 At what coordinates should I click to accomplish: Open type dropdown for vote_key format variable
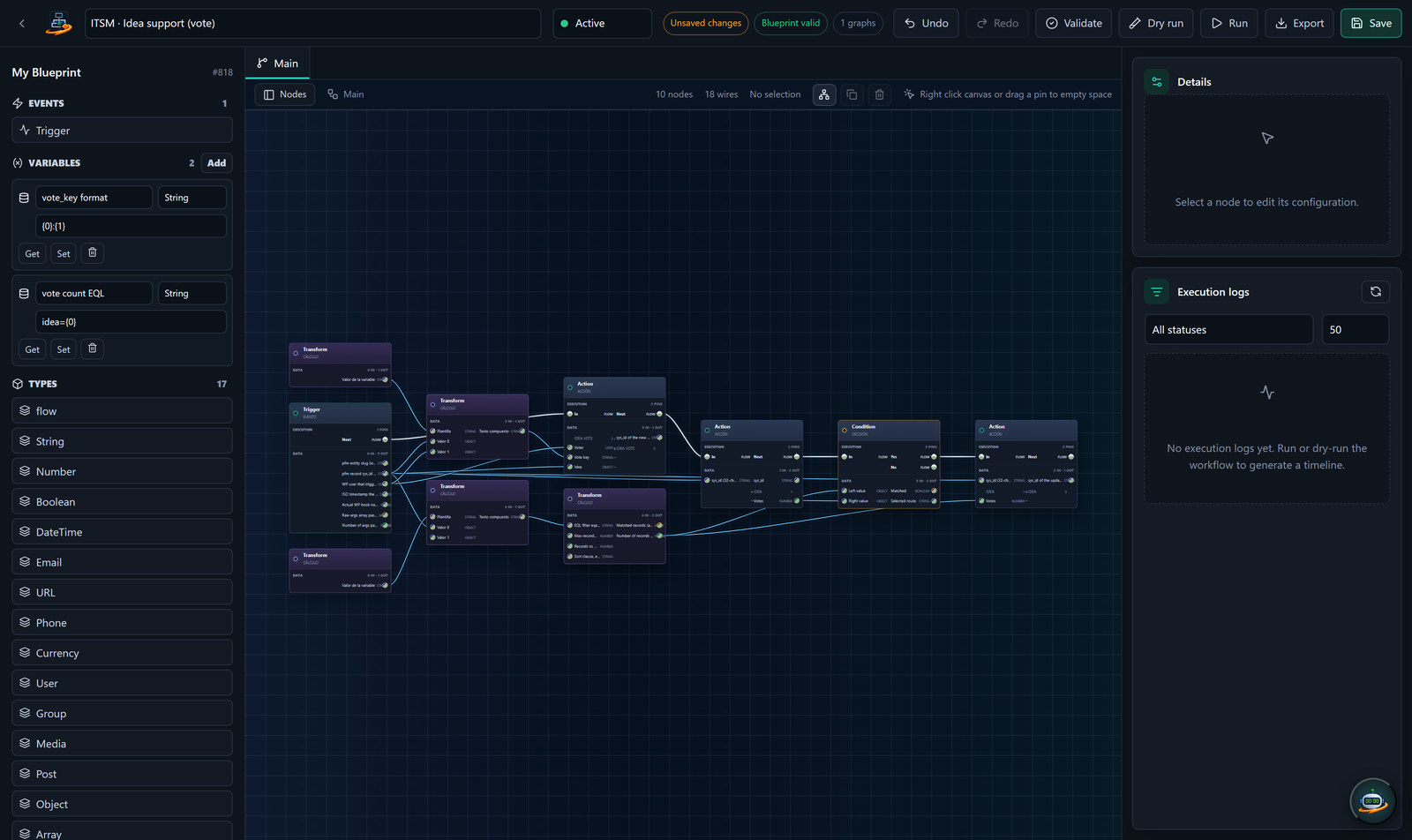tap(192, 198)
